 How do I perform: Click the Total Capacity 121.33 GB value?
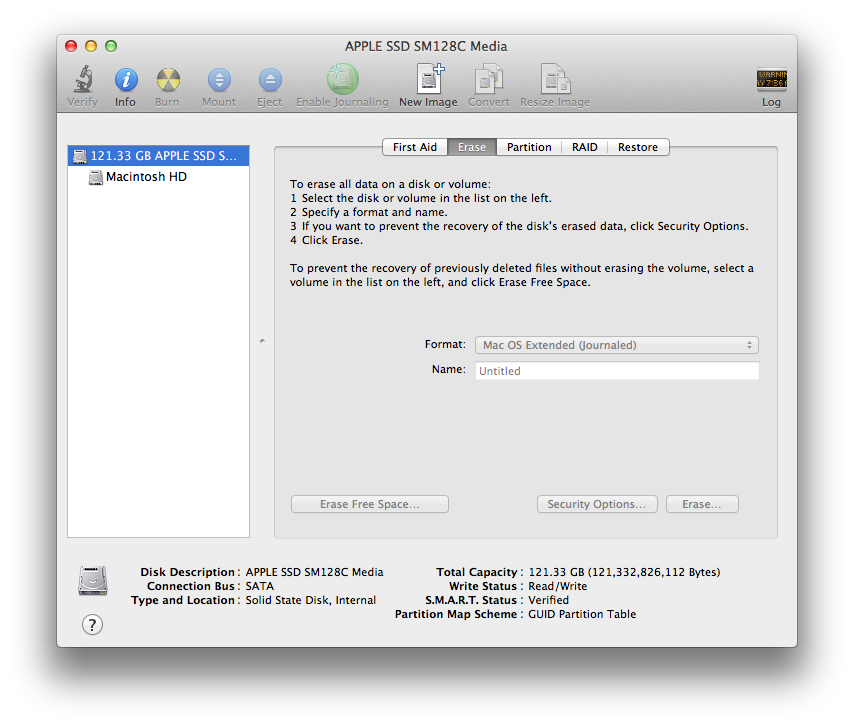click(624, 572)
